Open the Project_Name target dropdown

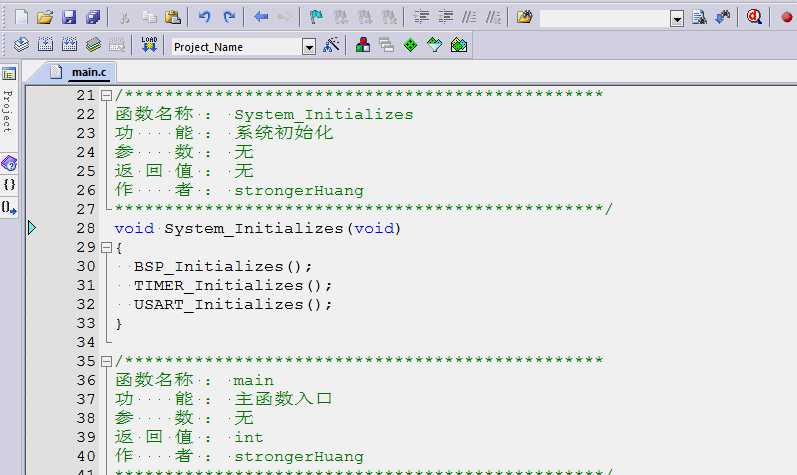pyautogui.click(x=309, y=47)
